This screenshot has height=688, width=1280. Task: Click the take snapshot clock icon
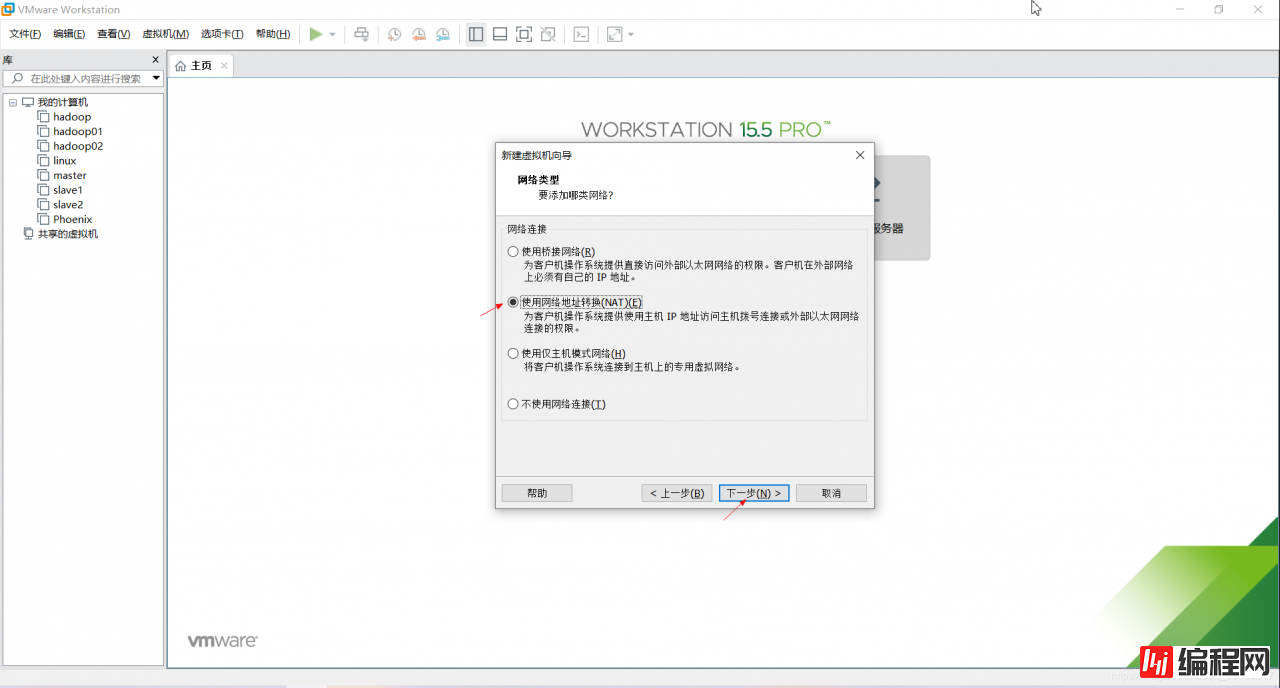click(395, 34)
